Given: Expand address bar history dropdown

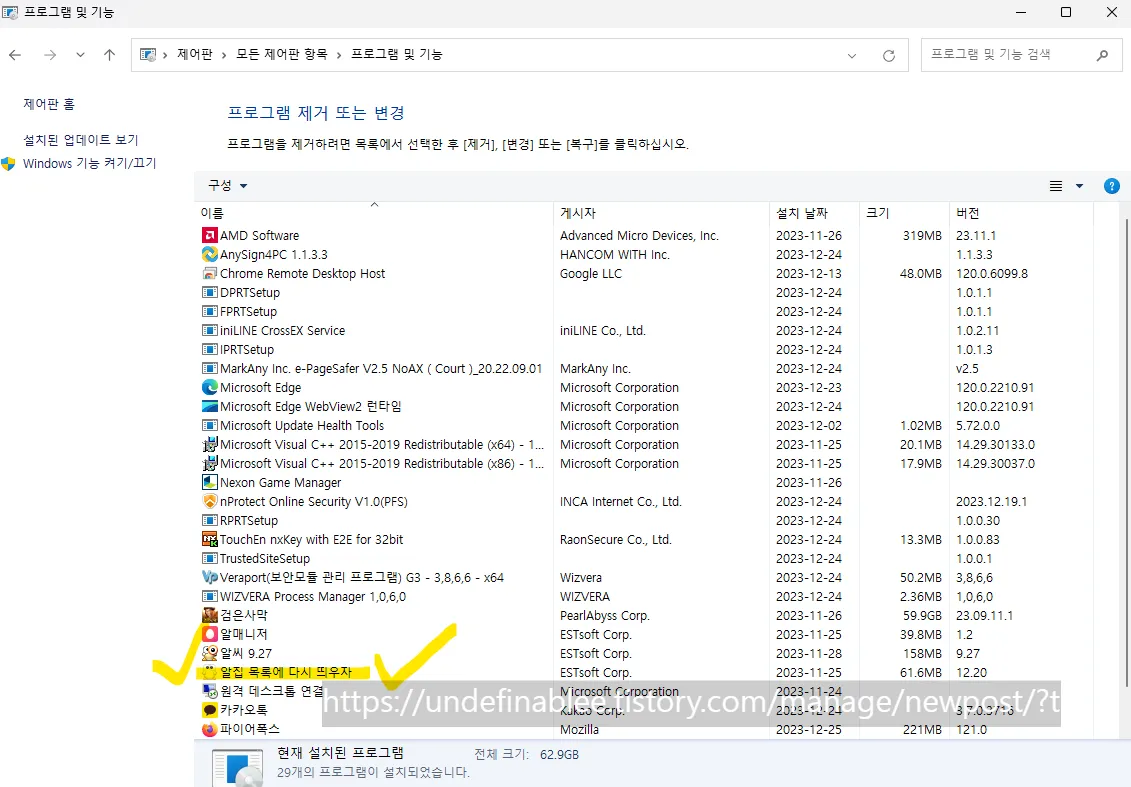Looking at the screenshot, I should click(x=852, y=56).
